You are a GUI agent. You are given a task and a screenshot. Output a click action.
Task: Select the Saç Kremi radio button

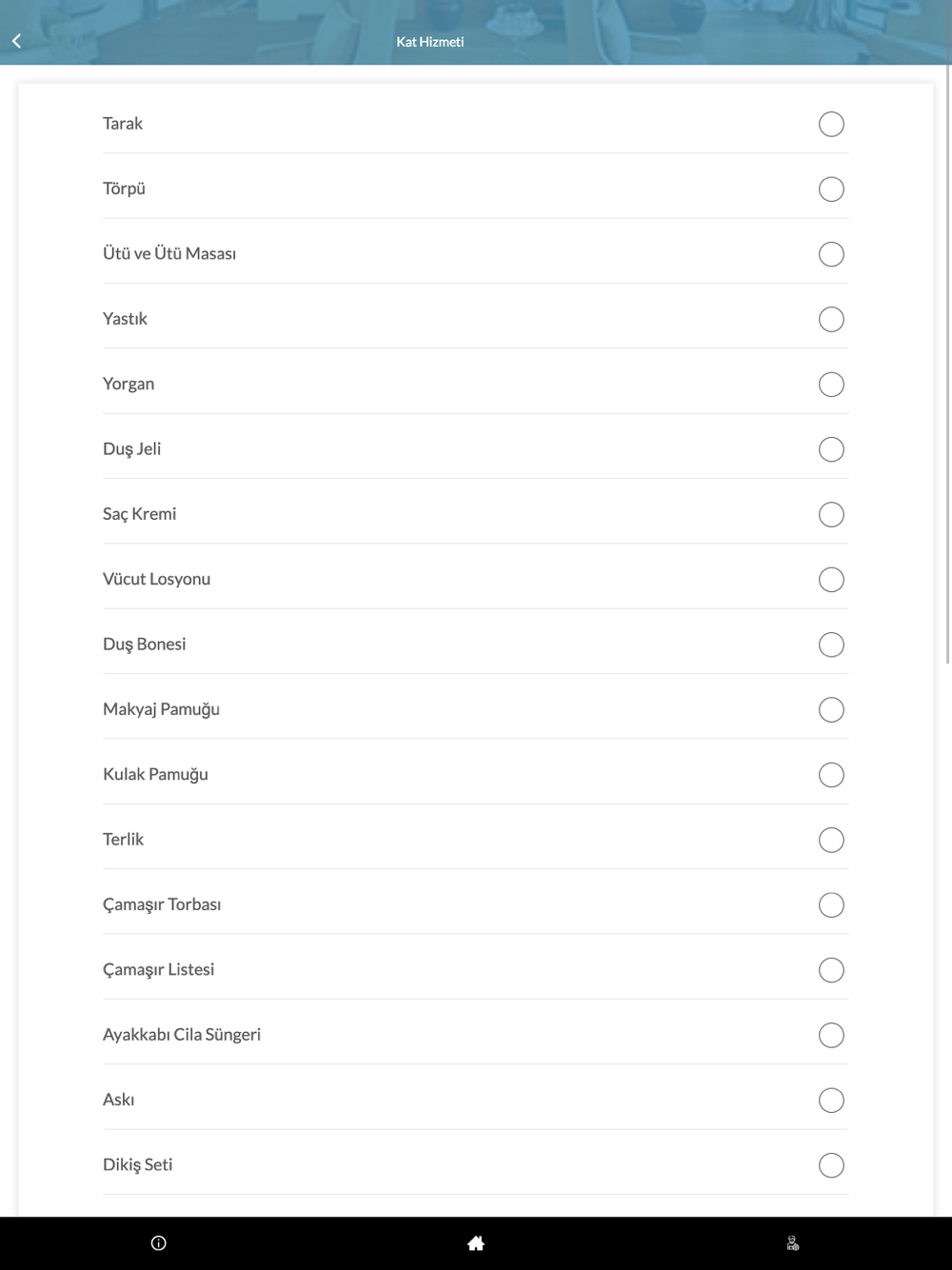[831, 514]
